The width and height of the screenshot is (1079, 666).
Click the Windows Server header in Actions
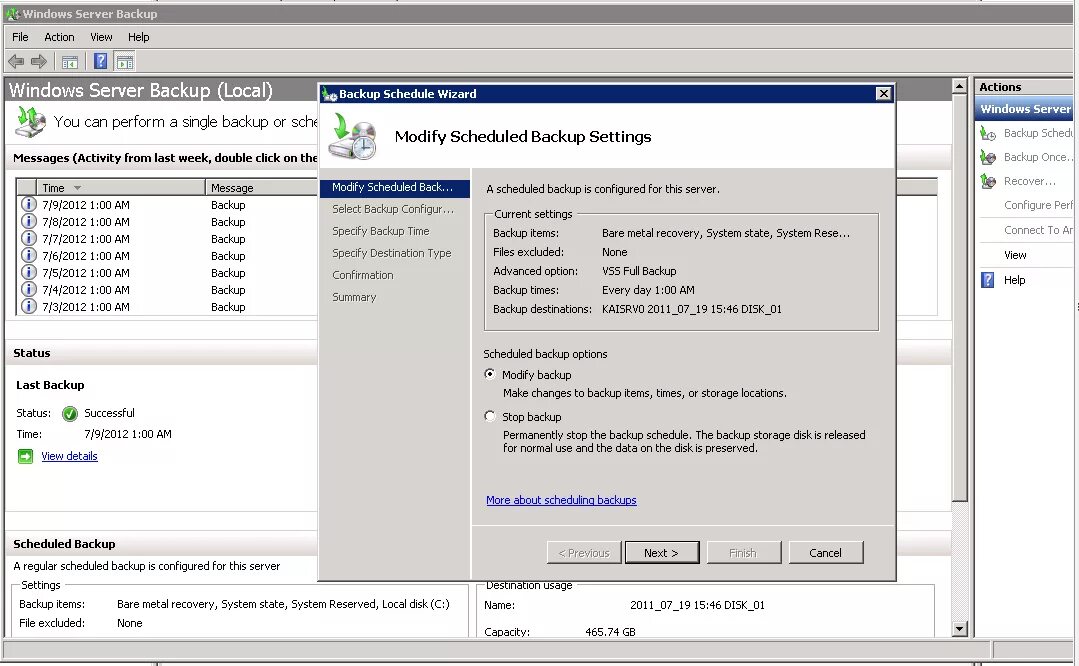click(x=1024, y=109)
